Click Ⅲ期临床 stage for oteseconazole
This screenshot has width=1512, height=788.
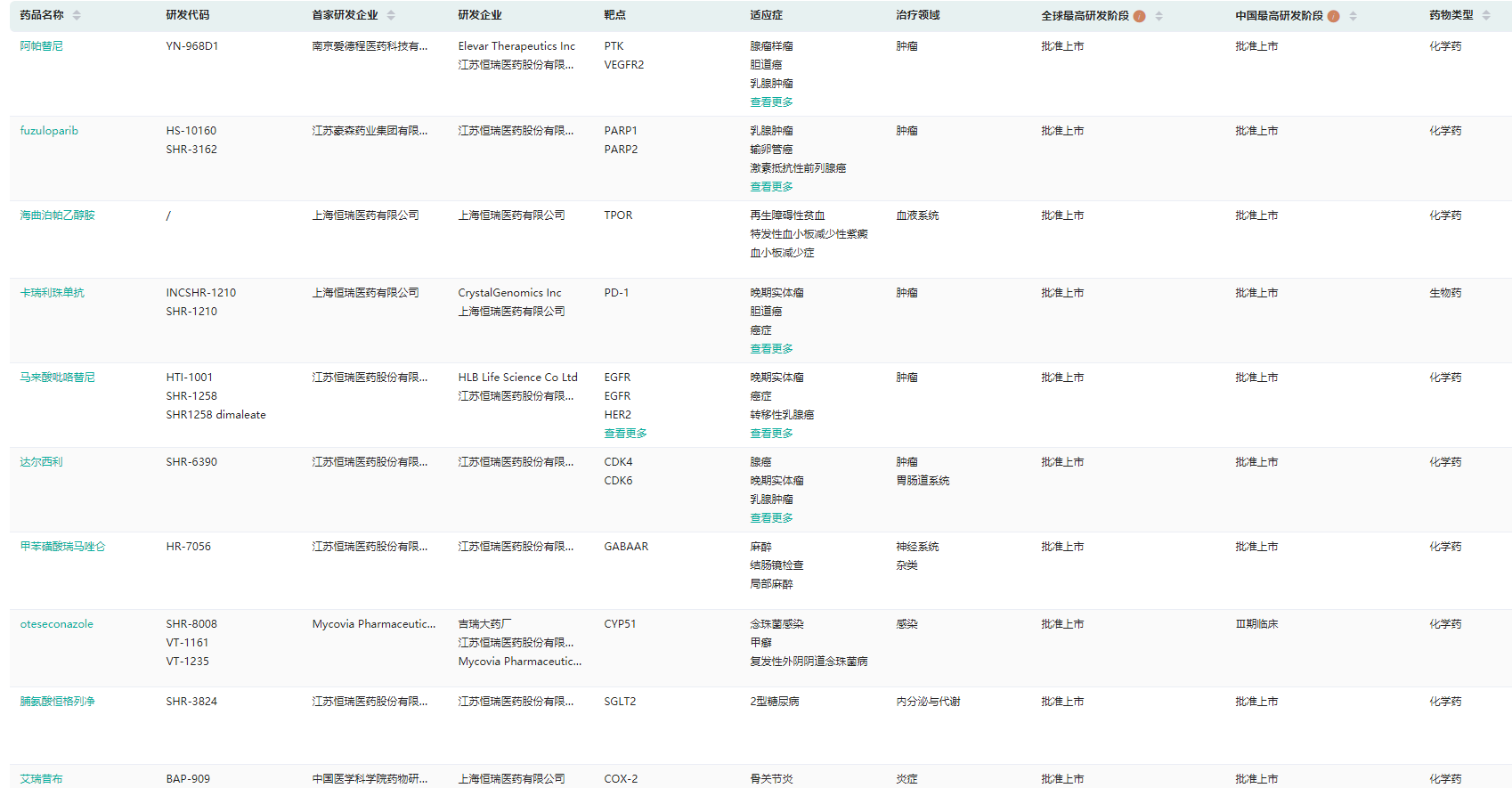tap(1256, 624)
